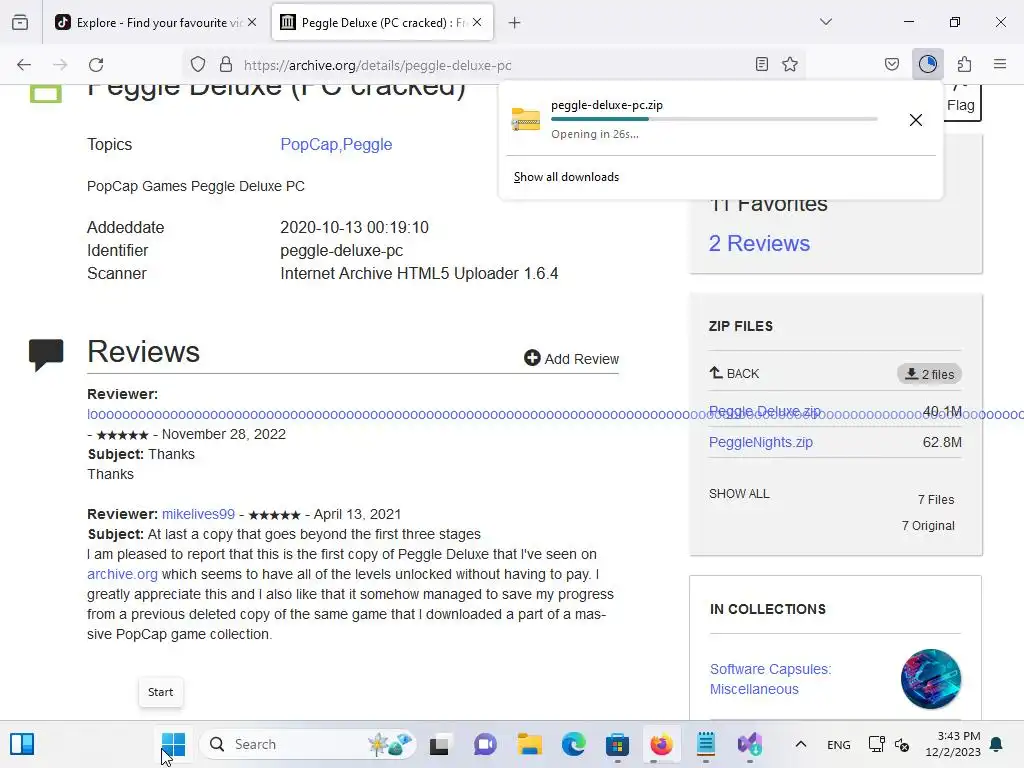Click the taskbar Search box
The height and width of the screenshot is (768, 1024).
307,744
